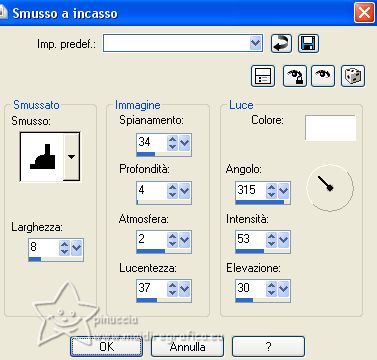Screen dimensions: 377x360
Task: Toggle the auto proof eye-with-lock icon
Action: coord(295,76)
